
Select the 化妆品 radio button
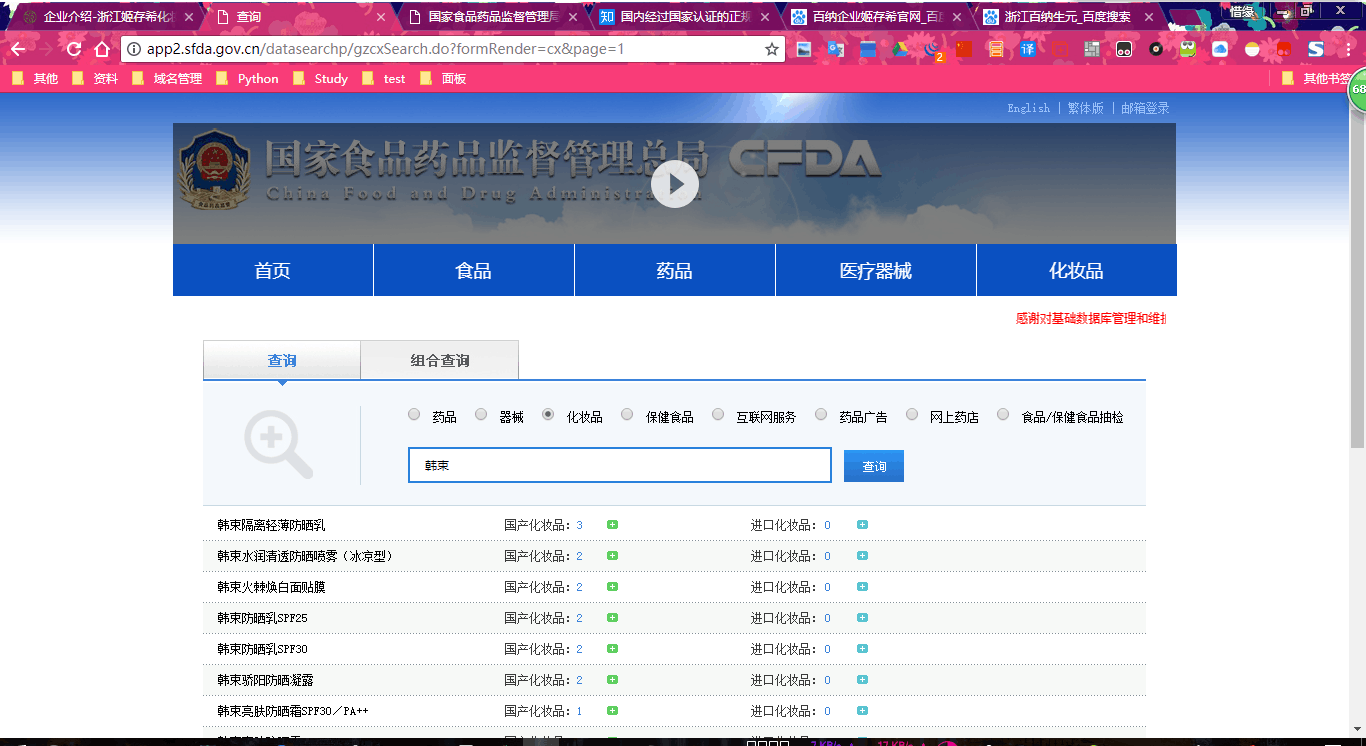point(548,414)
